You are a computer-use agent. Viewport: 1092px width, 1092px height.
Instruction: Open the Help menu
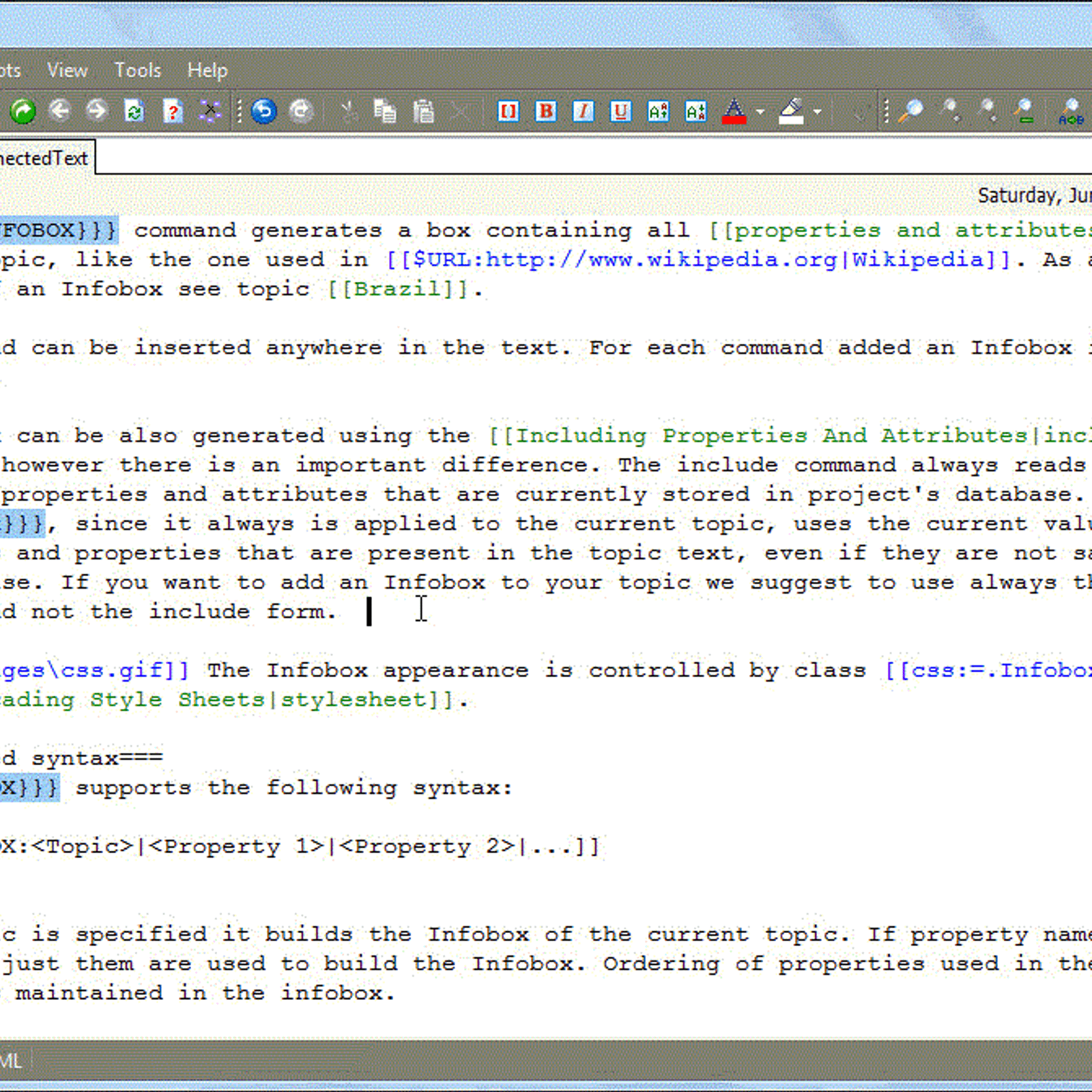207,70
